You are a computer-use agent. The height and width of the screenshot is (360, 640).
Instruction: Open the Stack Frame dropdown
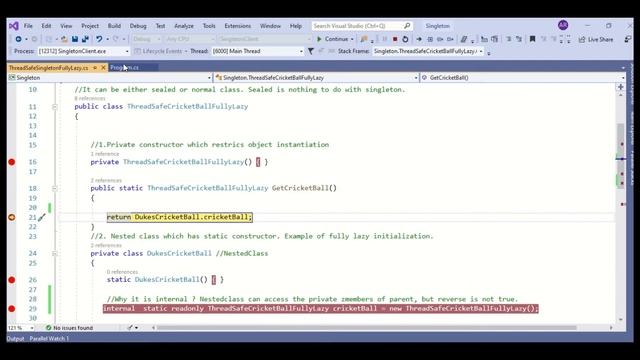(428, 51)
